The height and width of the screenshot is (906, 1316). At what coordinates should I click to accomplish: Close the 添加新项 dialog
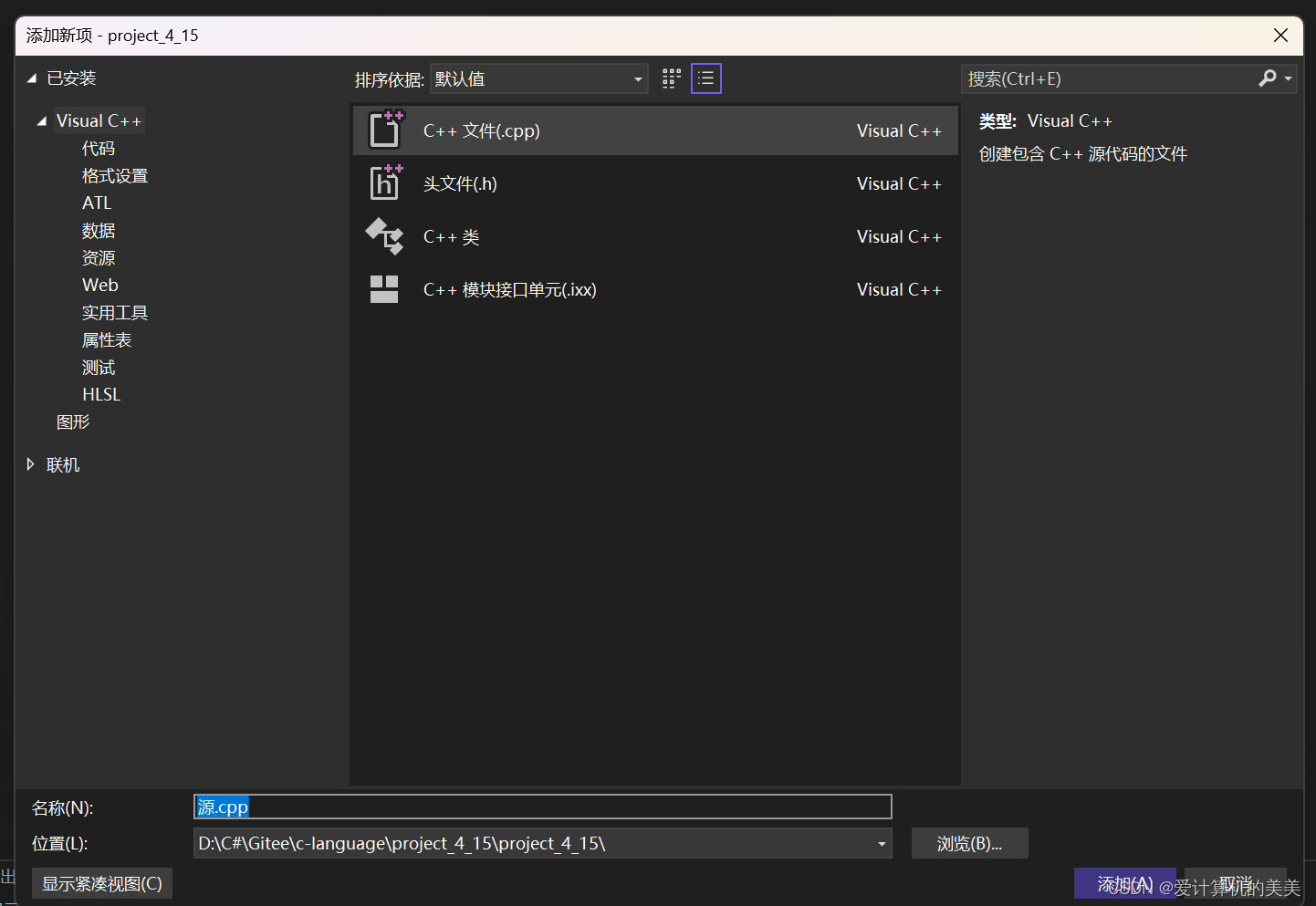point(1280,35)
